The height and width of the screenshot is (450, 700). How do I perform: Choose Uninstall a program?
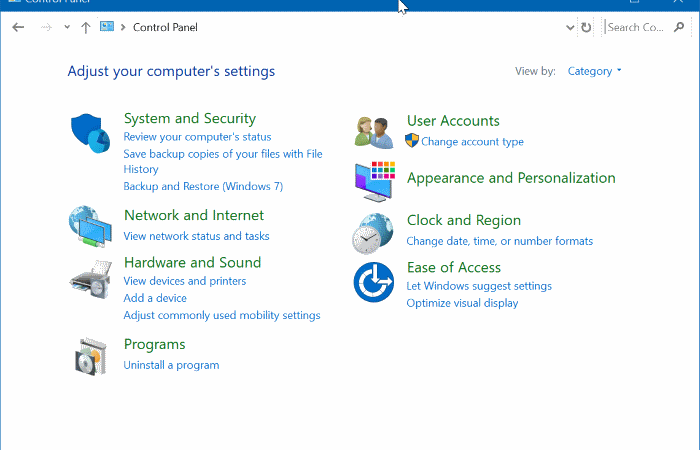(x=171, y=365)
